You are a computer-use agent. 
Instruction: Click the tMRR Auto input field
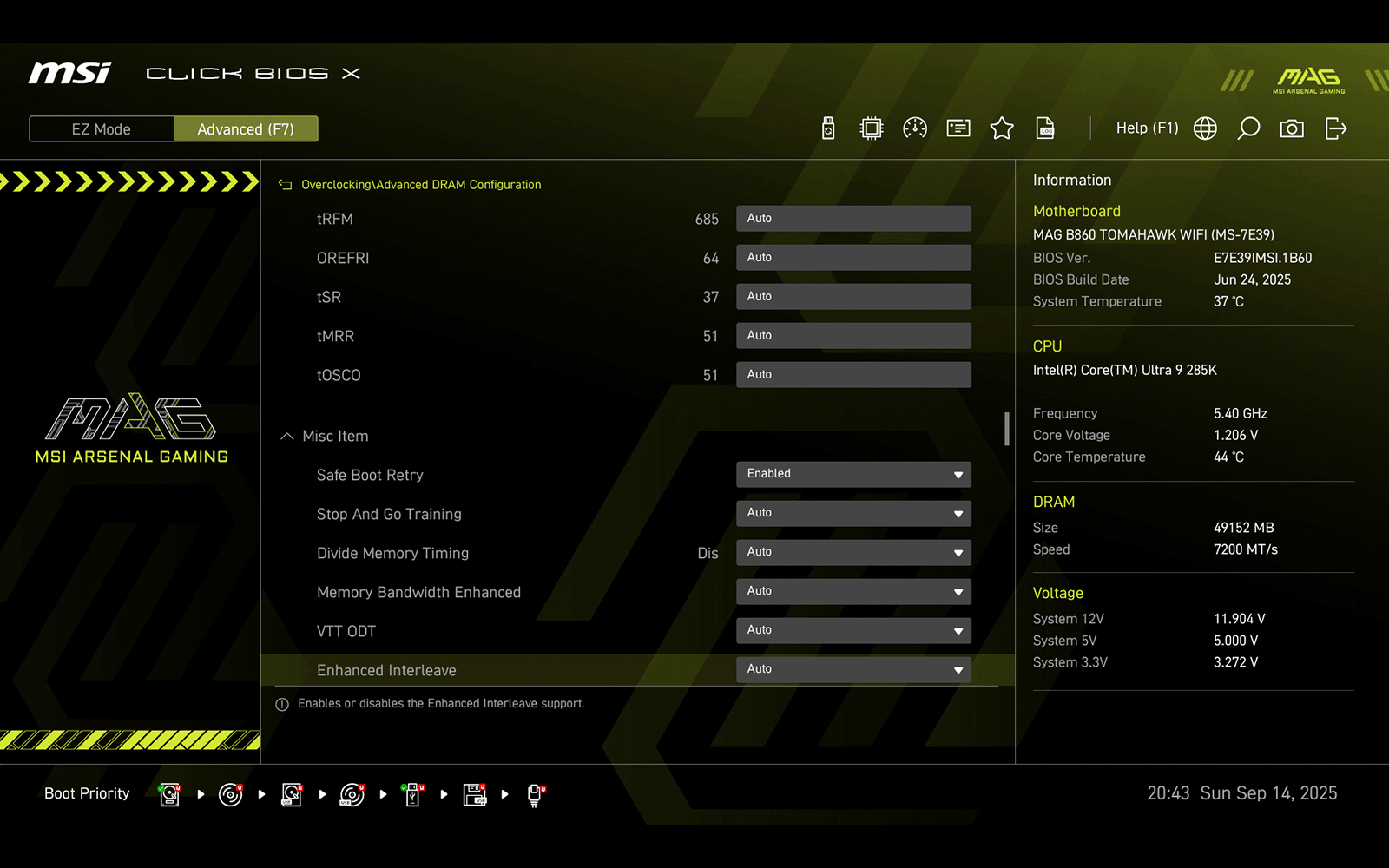pyautogui.click(x=853, y=335)
